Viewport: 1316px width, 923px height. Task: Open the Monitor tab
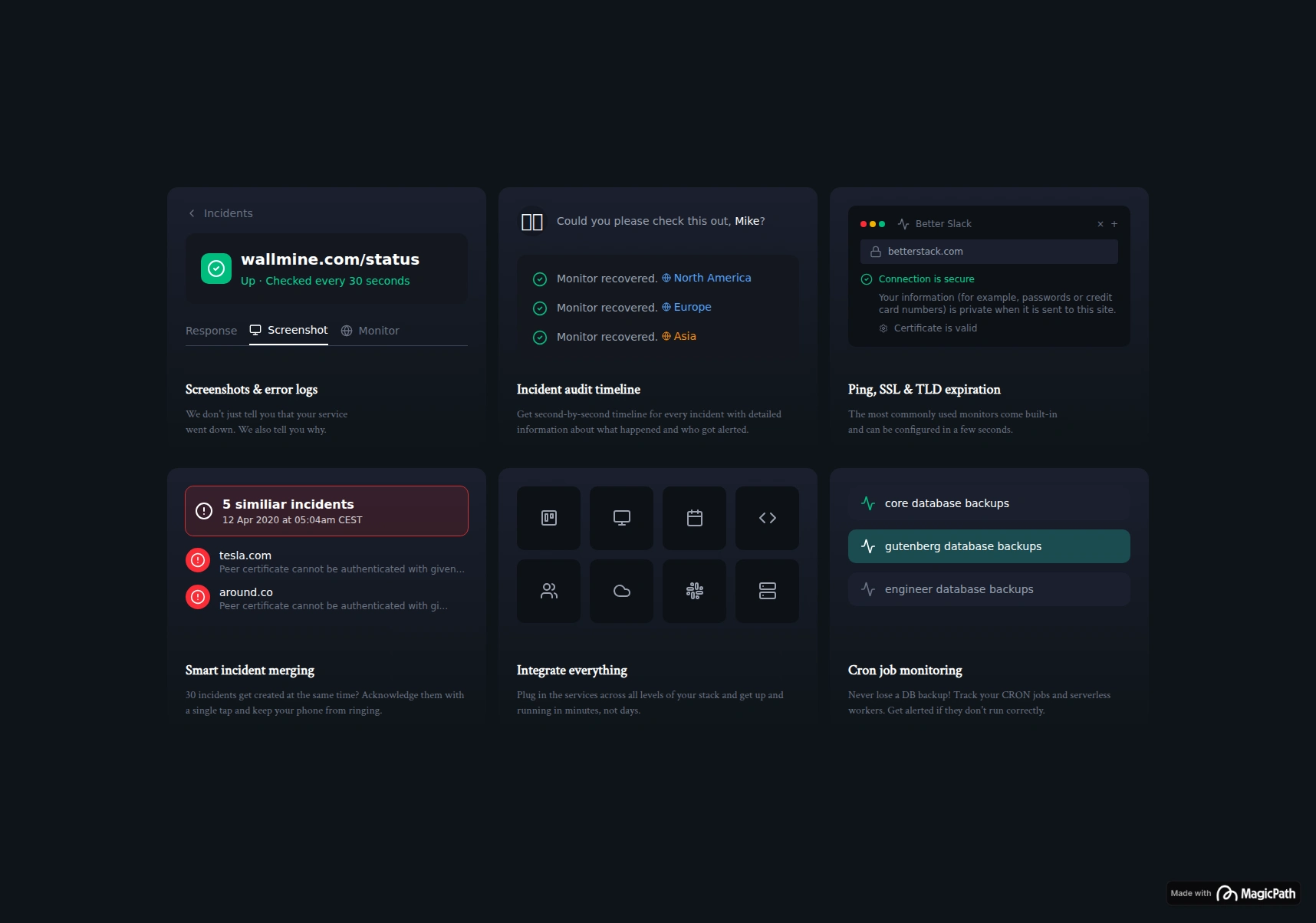click(x=370, y=331)
